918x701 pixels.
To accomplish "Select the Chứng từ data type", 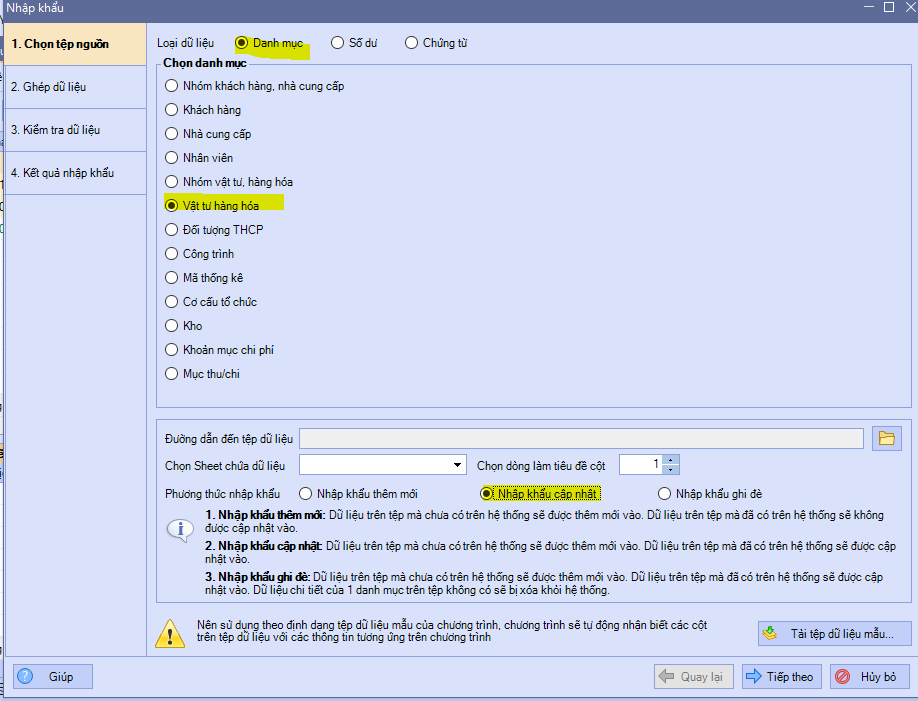I will (x=412, y=43).
